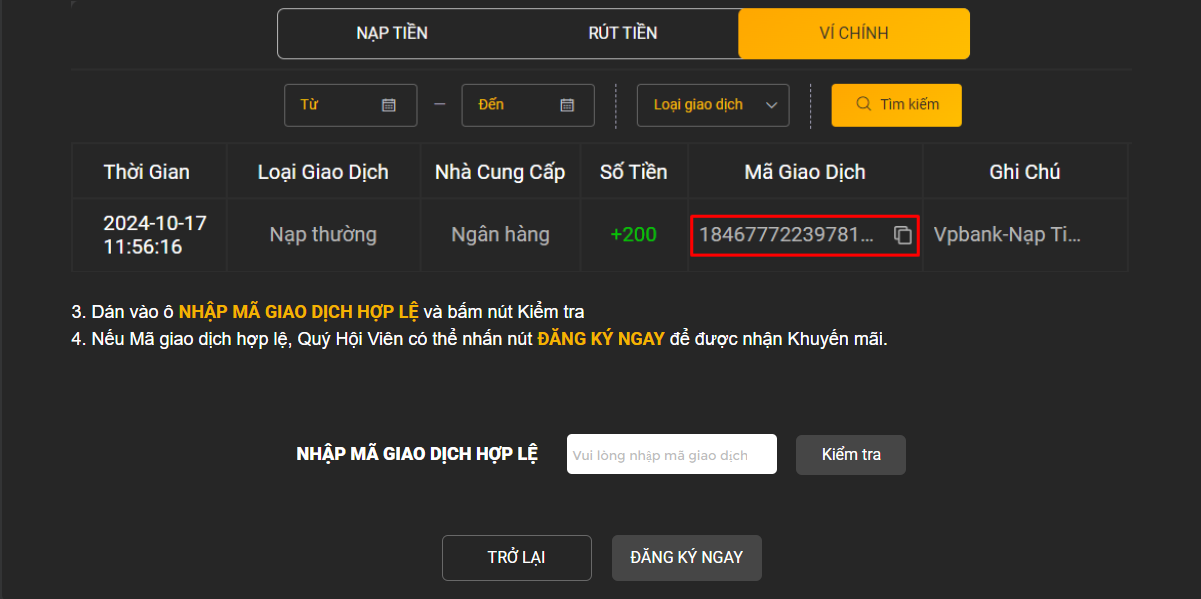Expand the transaction type filter menu
1201x599 pixels.
click(x=712, y=104)
